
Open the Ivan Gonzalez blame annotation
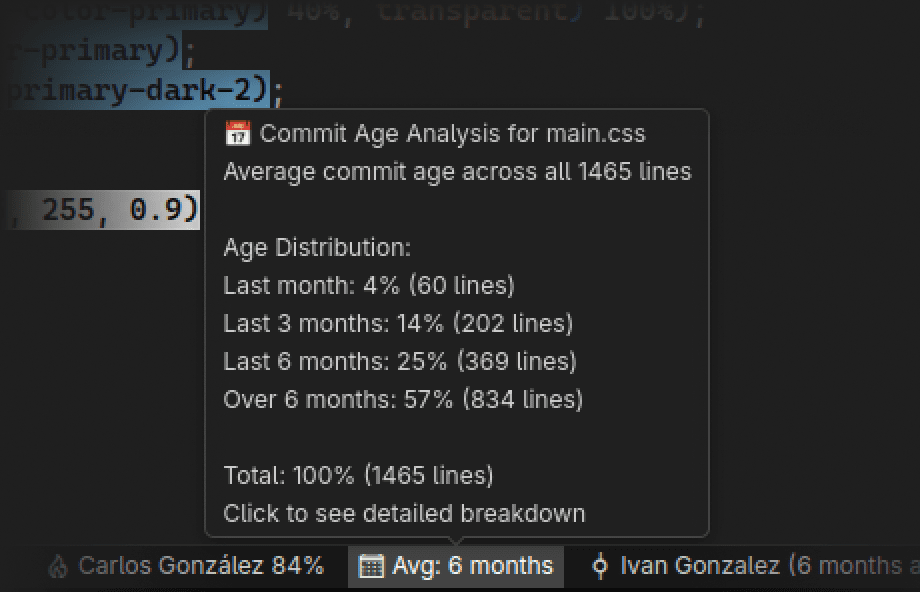click(x=760, y=566)
